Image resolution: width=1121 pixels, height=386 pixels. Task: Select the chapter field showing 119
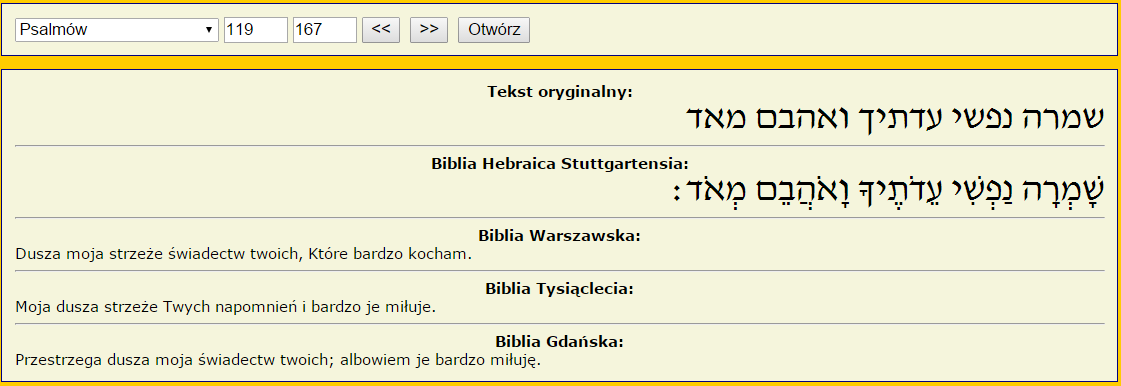click(x=256, y=30)
